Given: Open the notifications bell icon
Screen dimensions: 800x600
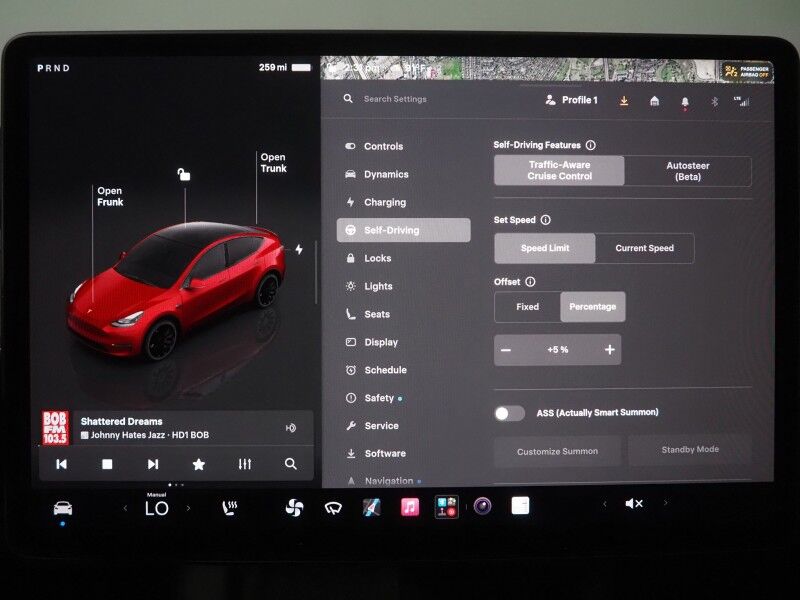Looking at the screenshot, I should pyautogui.click(x=685, y=102).
